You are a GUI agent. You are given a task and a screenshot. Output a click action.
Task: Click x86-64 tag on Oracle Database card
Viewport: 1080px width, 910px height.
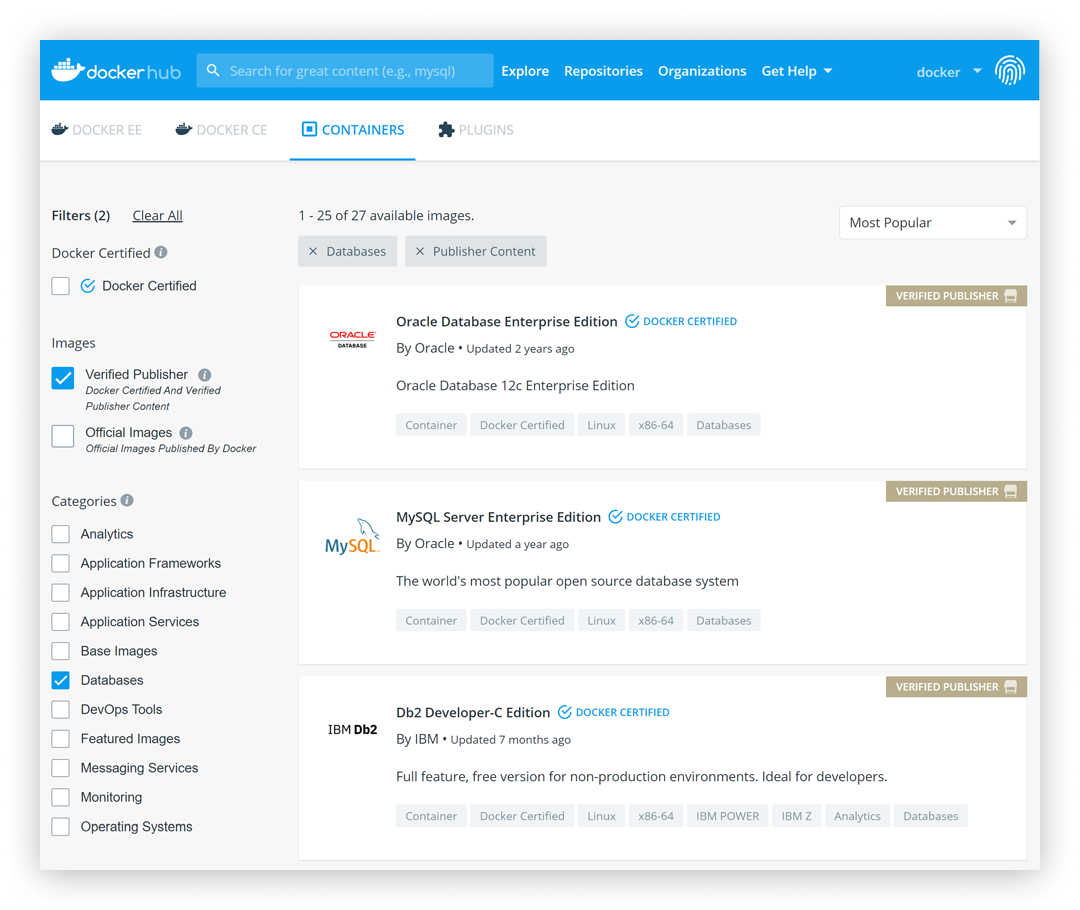(656, 425)
